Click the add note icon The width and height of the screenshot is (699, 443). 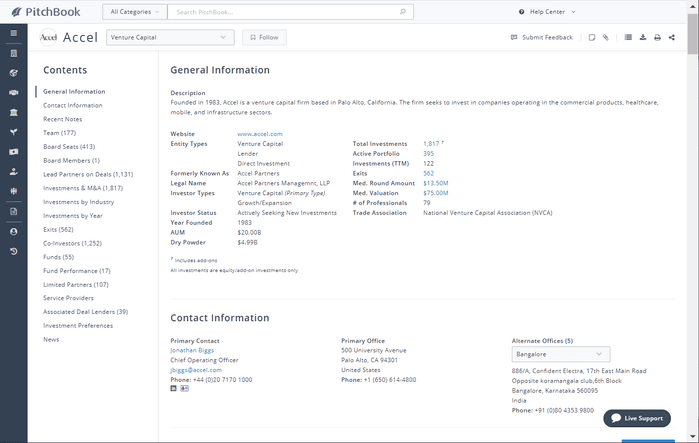click(x=592, y=37)
